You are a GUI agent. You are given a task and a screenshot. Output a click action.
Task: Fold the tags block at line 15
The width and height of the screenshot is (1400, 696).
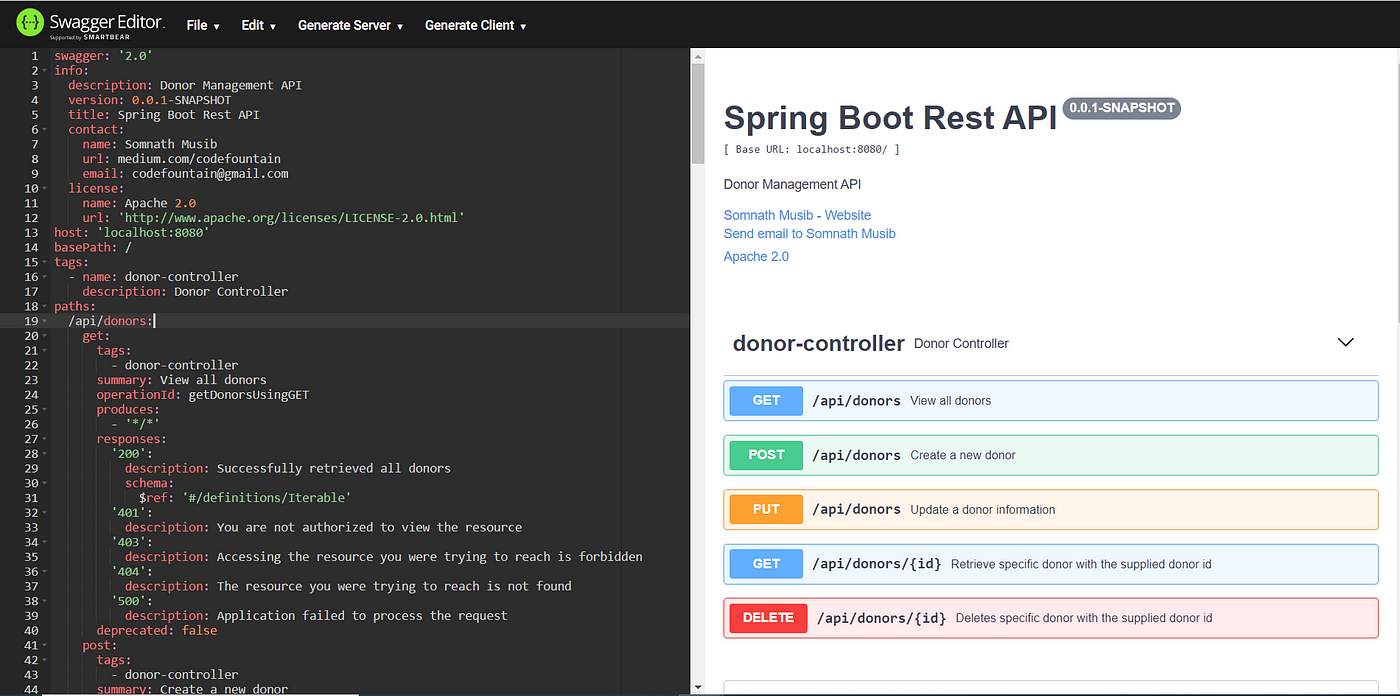[45, 262]
